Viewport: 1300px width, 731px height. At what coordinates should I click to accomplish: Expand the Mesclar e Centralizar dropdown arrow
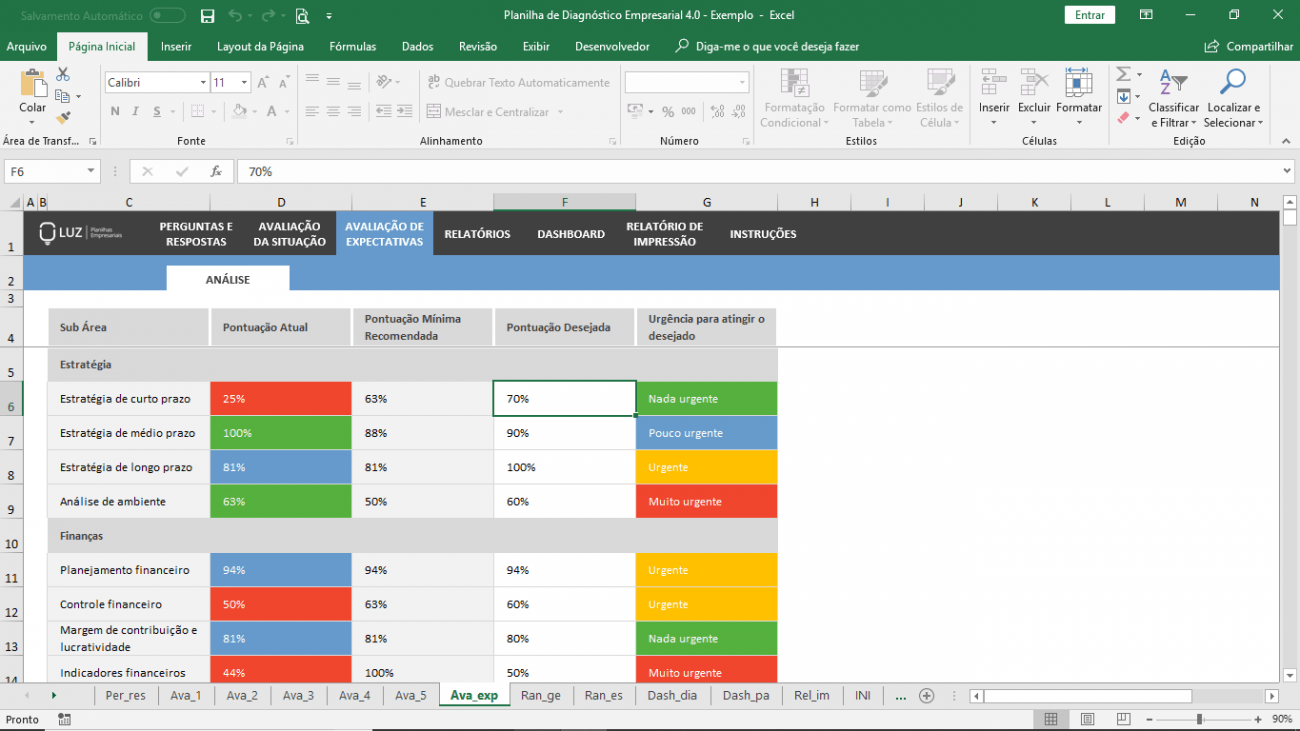point(560,112)
